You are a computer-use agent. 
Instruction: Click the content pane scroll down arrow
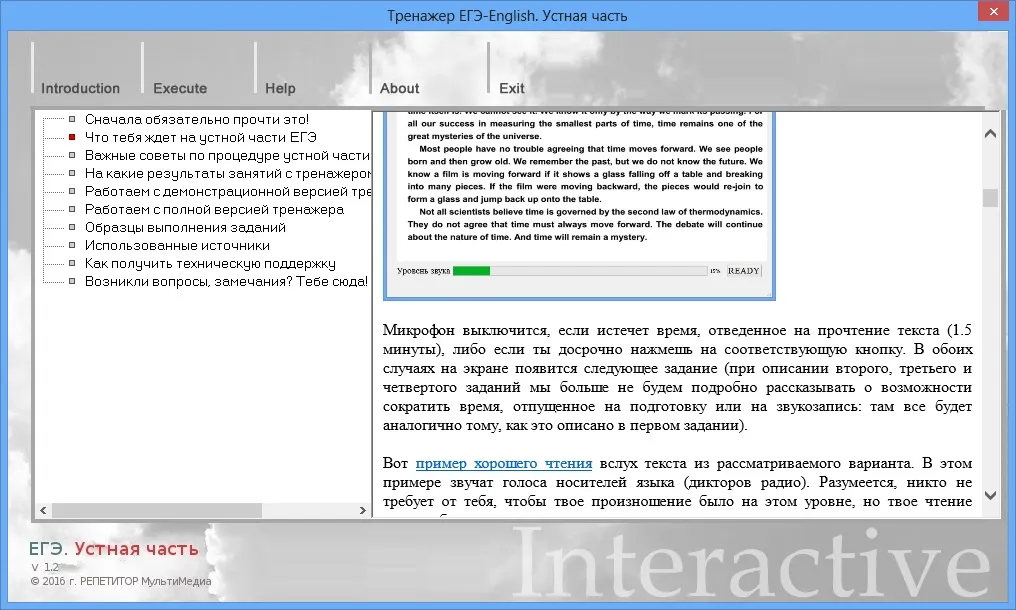990,495
